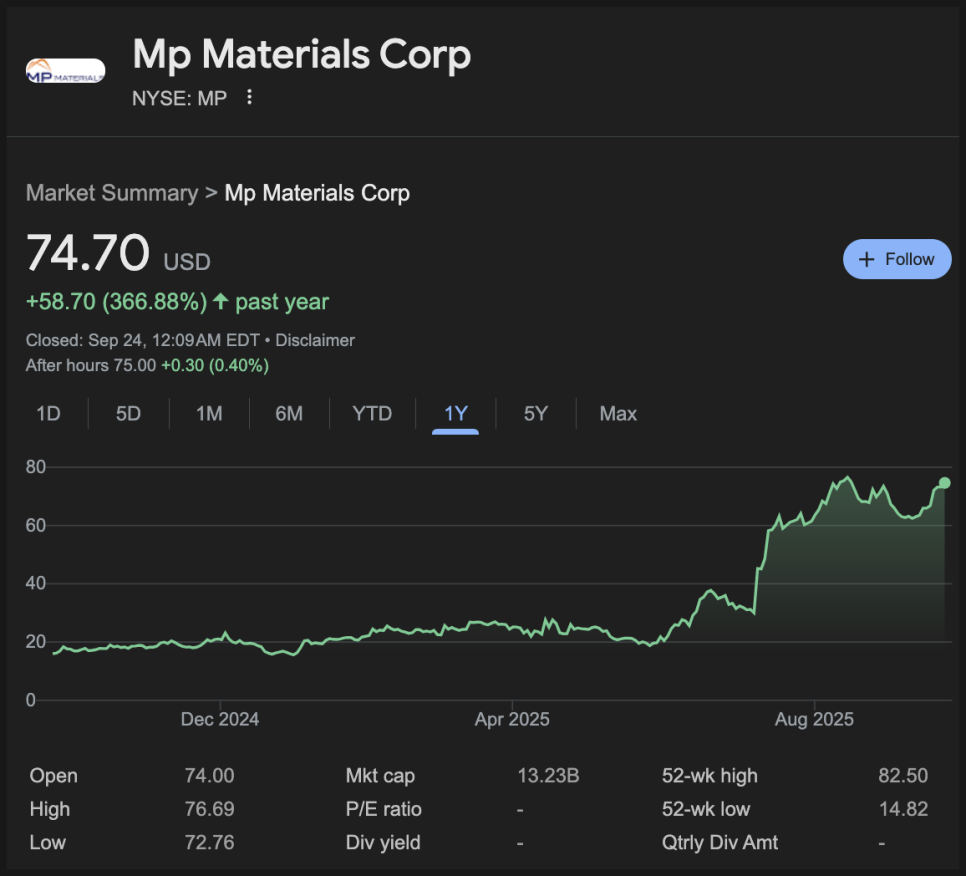Image resolution: width=966 pixels, height=876 pixels.
Task: Click the Div yield label
Action: click(x=383, y=842)
